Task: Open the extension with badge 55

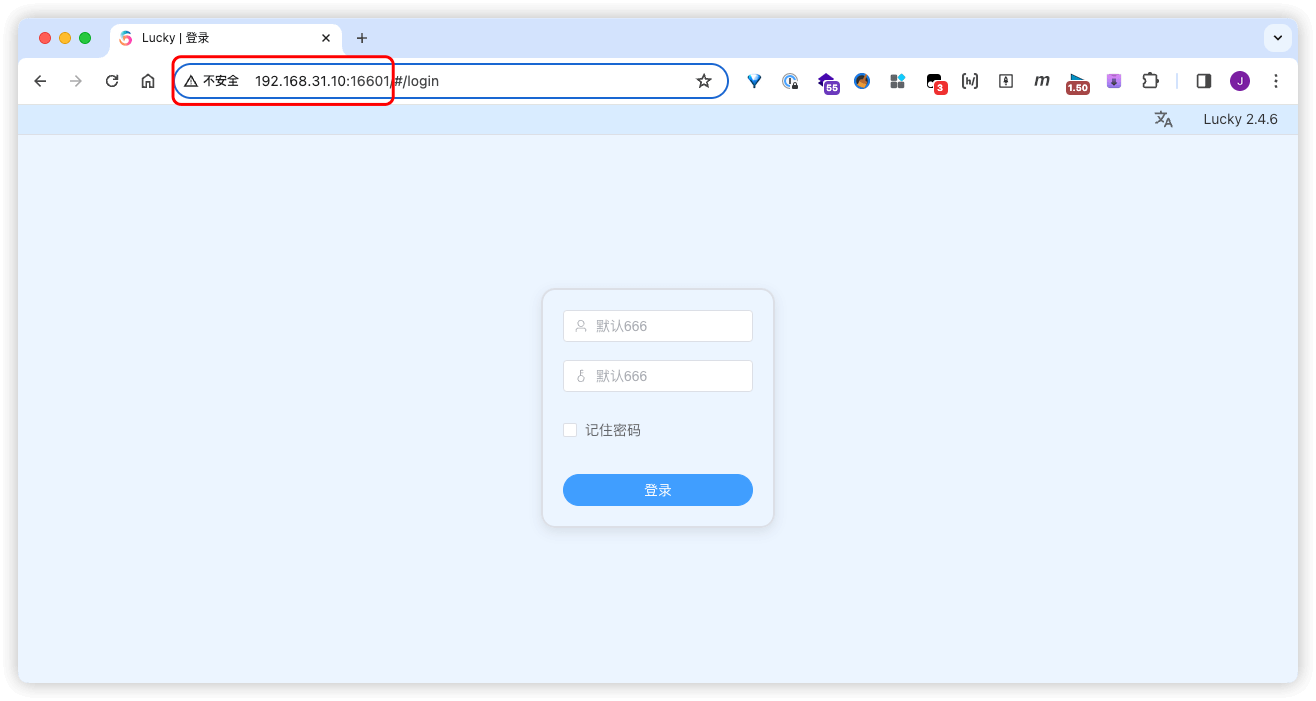Action: tap(827, 82)
